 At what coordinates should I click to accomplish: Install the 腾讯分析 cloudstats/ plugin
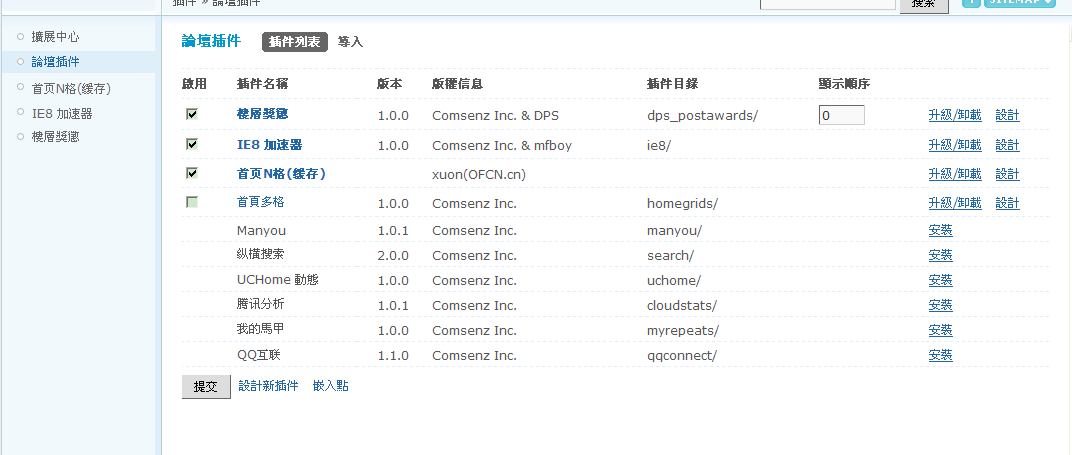click(x=940, y=305)
